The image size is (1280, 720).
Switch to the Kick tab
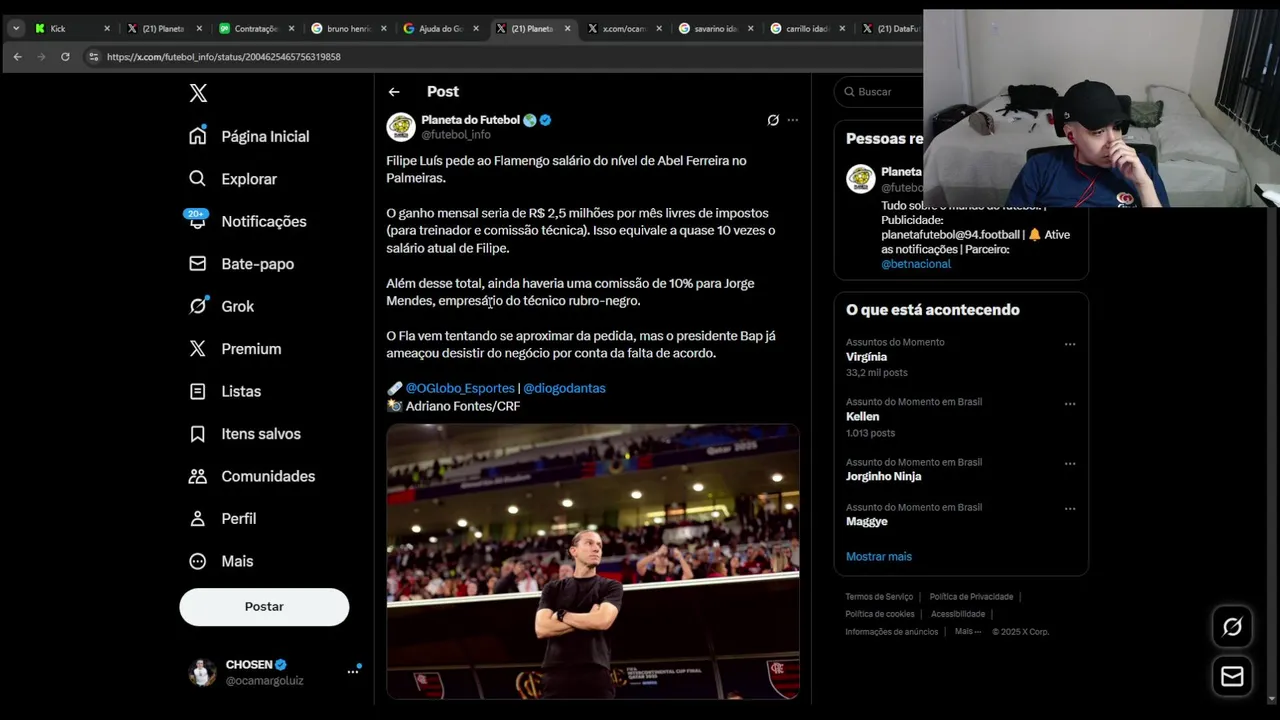pos(71,29)
